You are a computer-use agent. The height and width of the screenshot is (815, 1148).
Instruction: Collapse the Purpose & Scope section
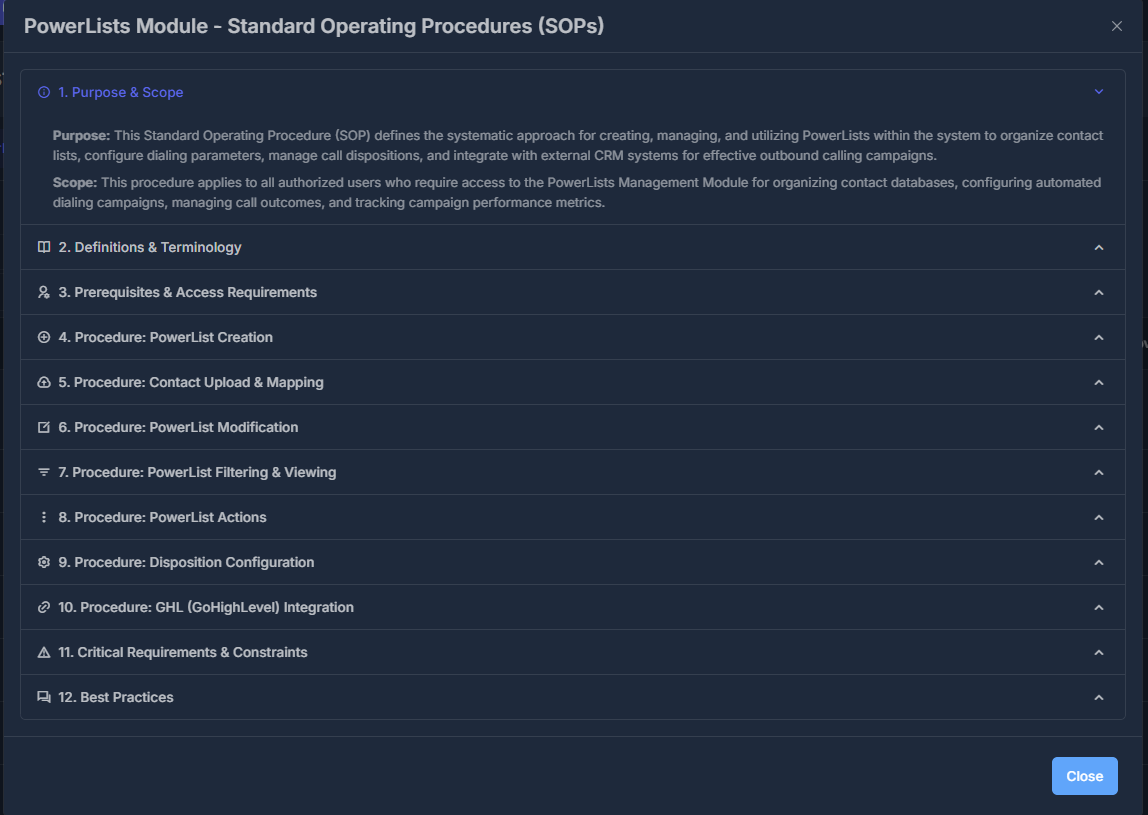point(1098,91)
